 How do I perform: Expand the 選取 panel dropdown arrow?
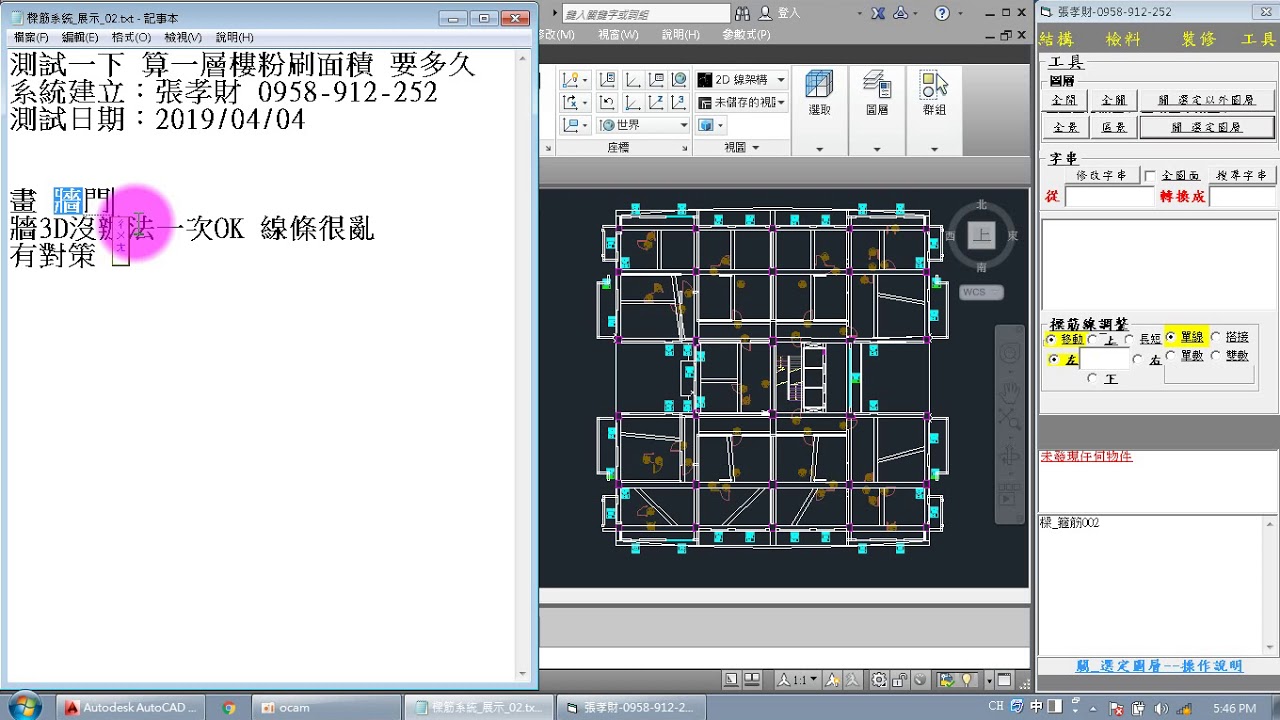[819, 149]
